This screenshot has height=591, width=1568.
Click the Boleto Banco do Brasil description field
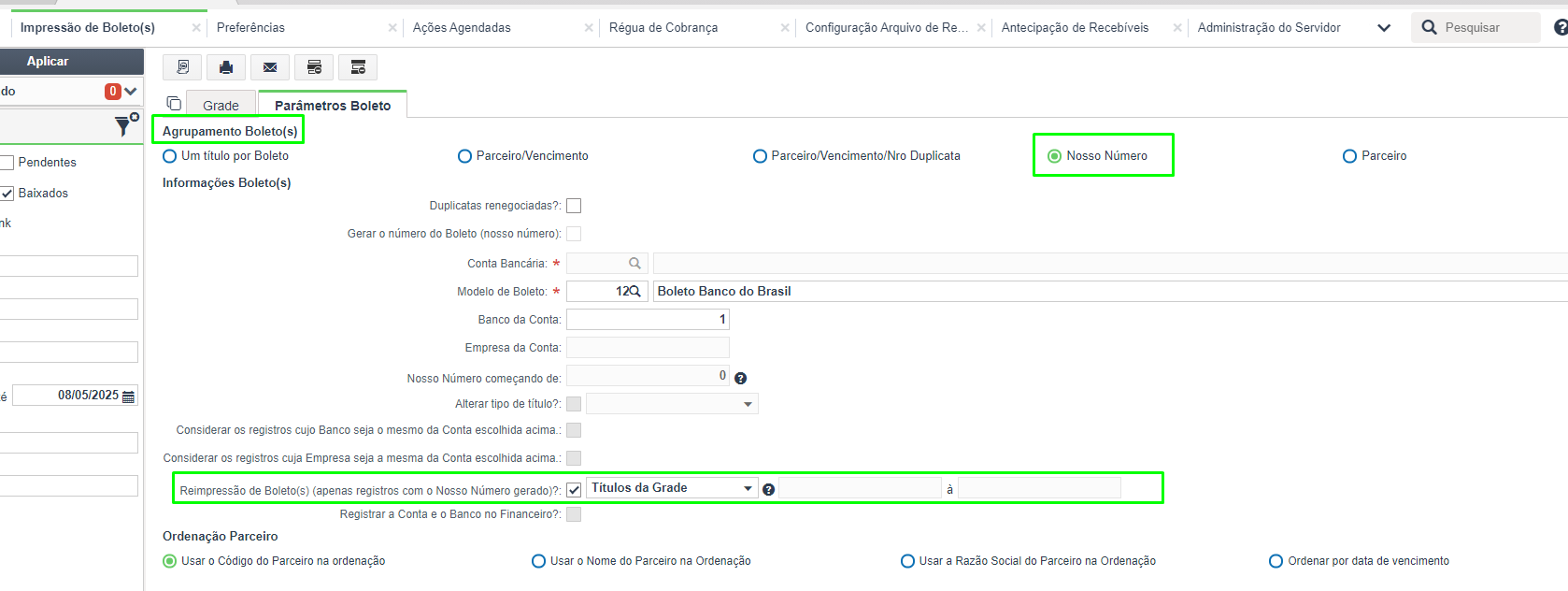[1110, 292]
